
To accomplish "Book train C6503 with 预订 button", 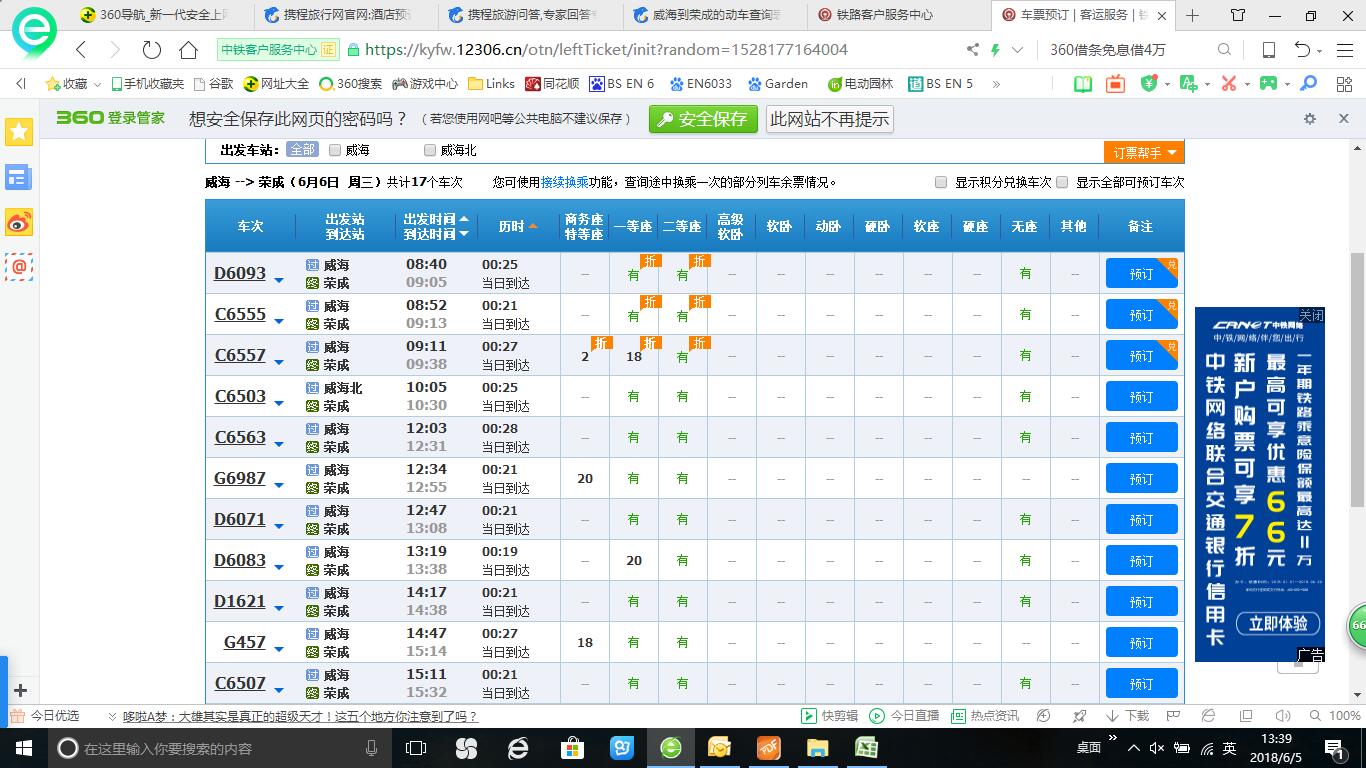I will point(1141,397).
